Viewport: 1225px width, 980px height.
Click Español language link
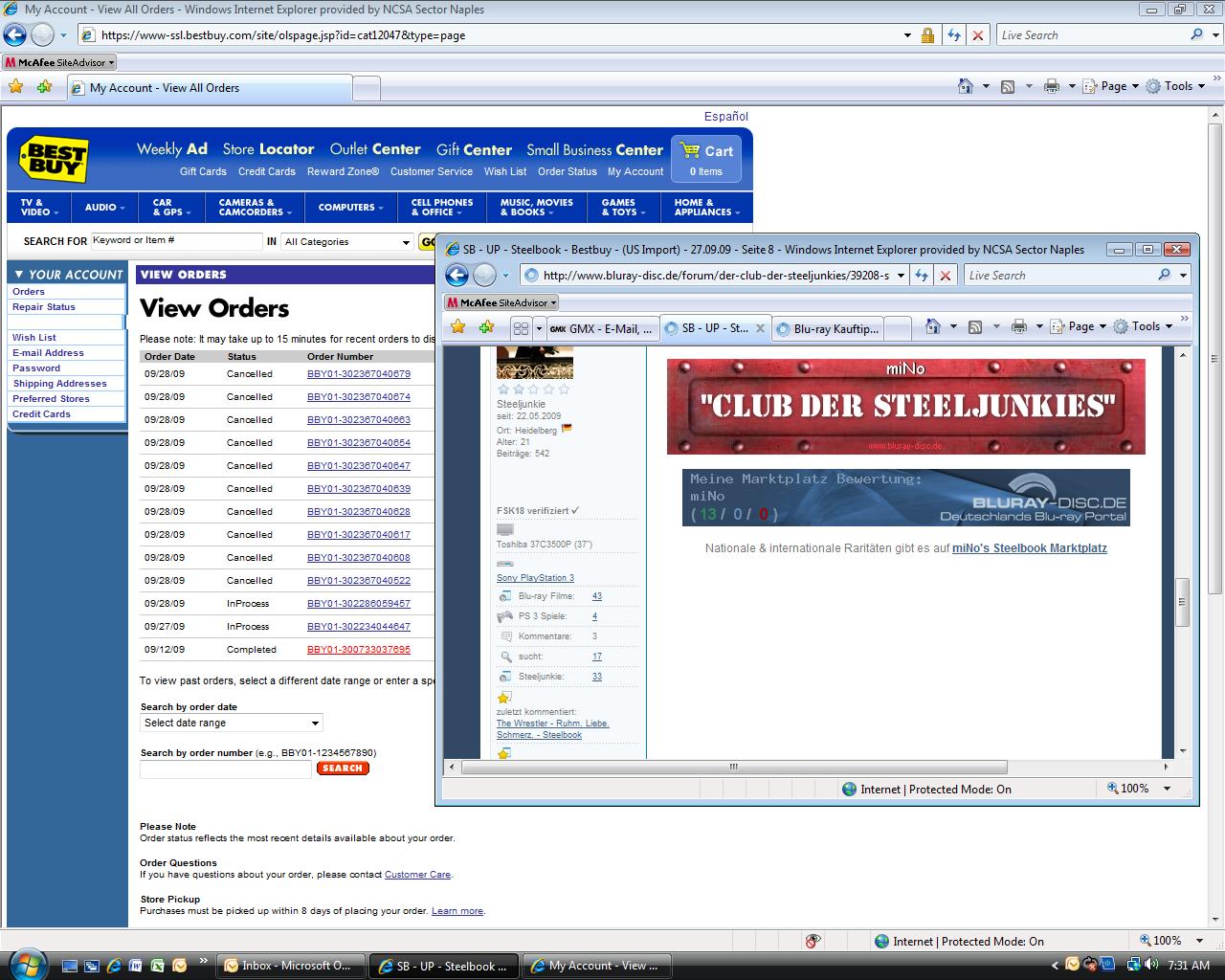tap(726, 116)
